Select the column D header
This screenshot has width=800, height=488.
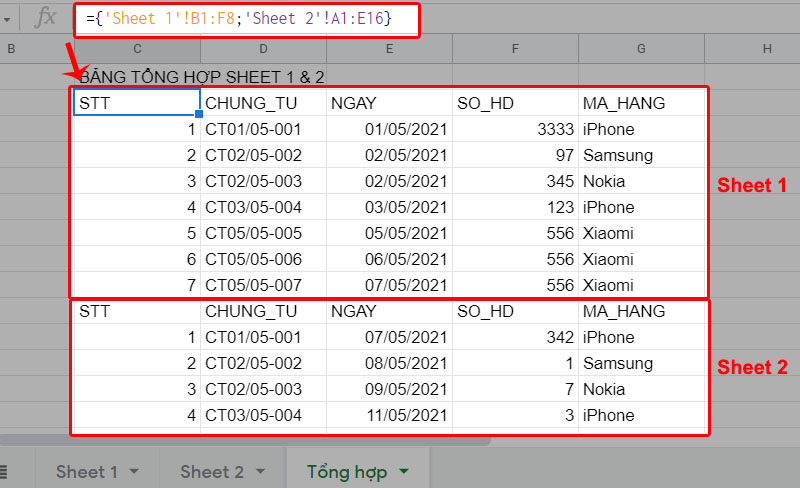263,49
